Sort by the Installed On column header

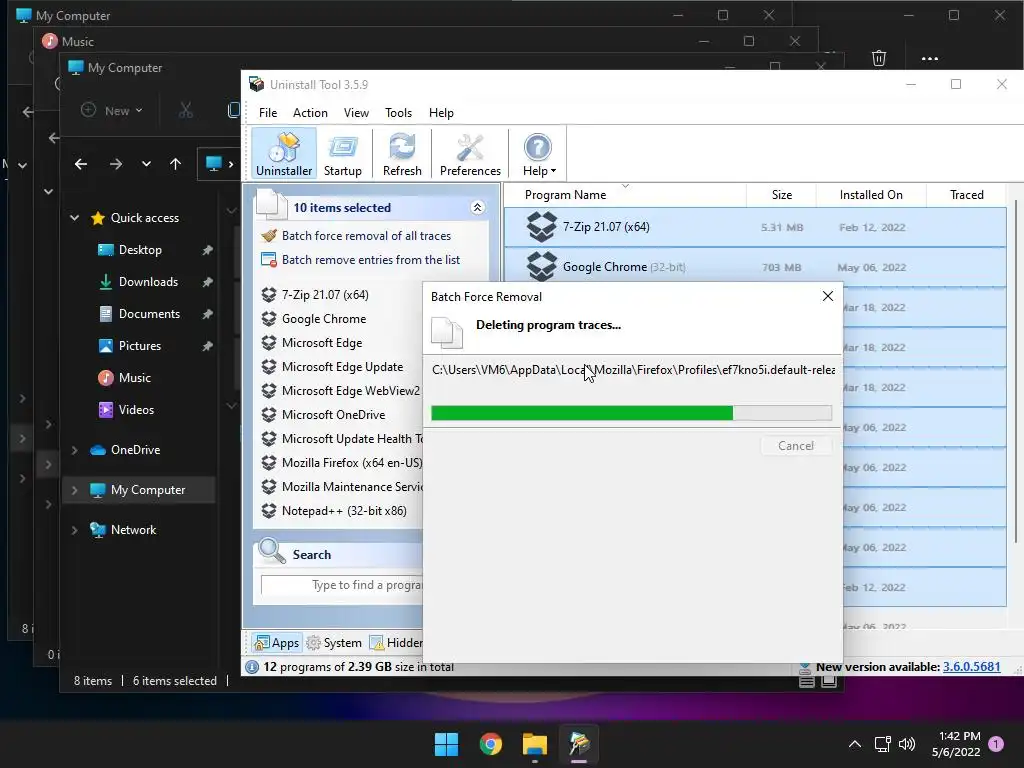[x=871, y=195]
